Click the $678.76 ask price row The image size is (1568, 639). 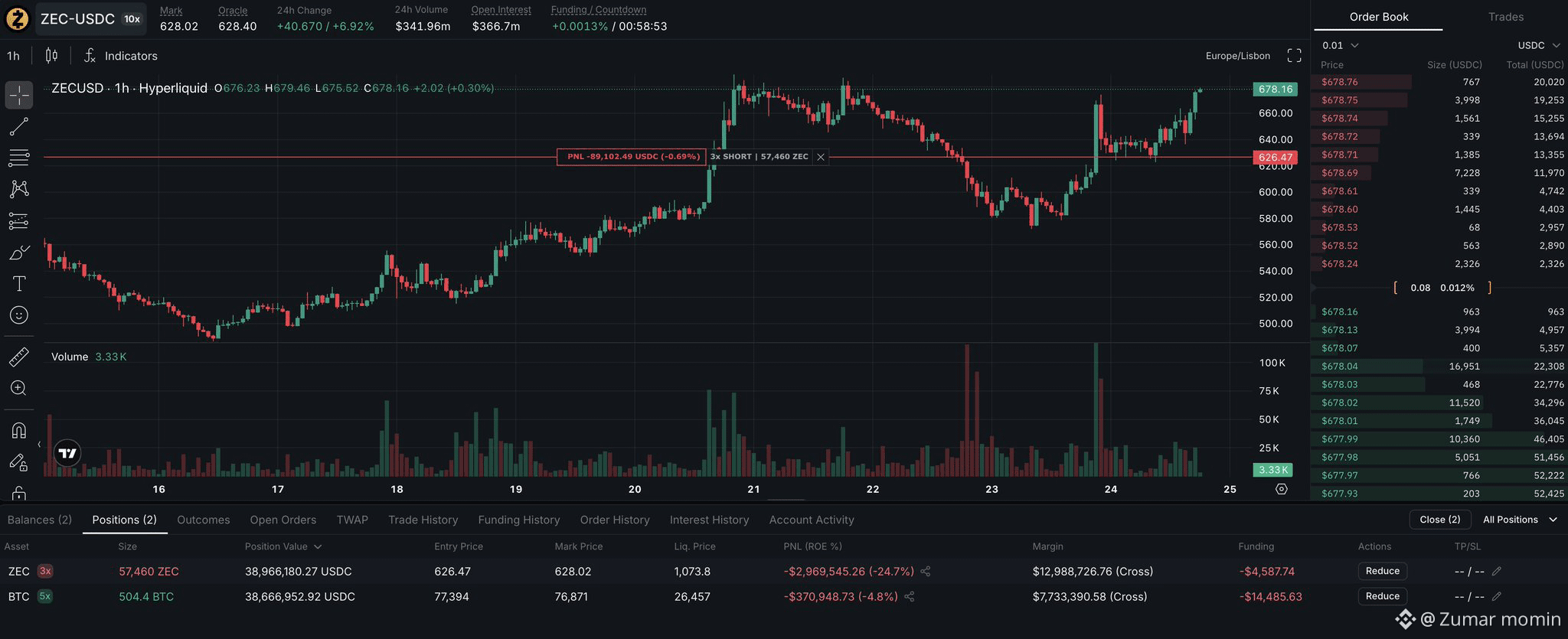(x=1440, y=82)
